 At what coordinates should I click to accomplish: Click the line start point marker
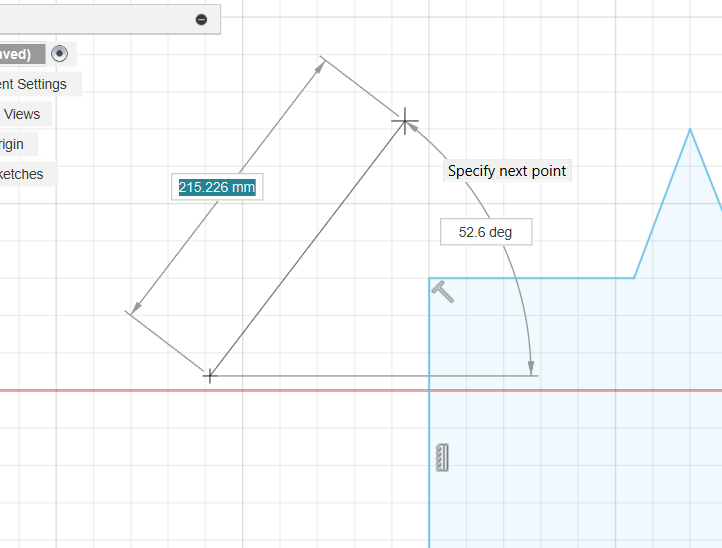(x=210, y=376)
